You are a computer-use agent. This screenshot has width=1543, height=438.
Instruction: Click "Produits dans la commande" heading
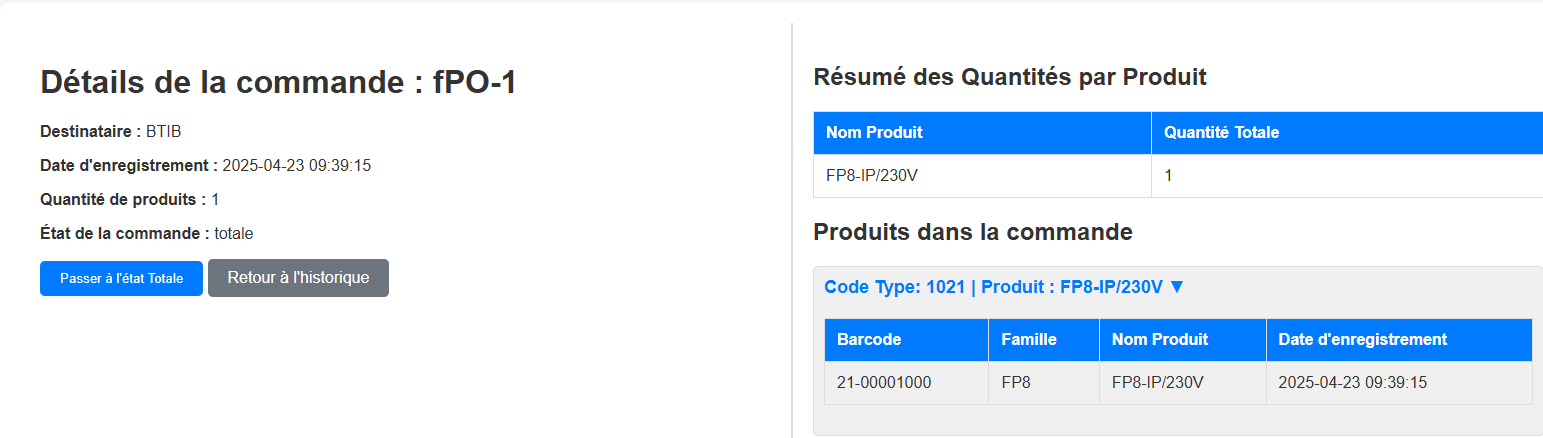973,232
